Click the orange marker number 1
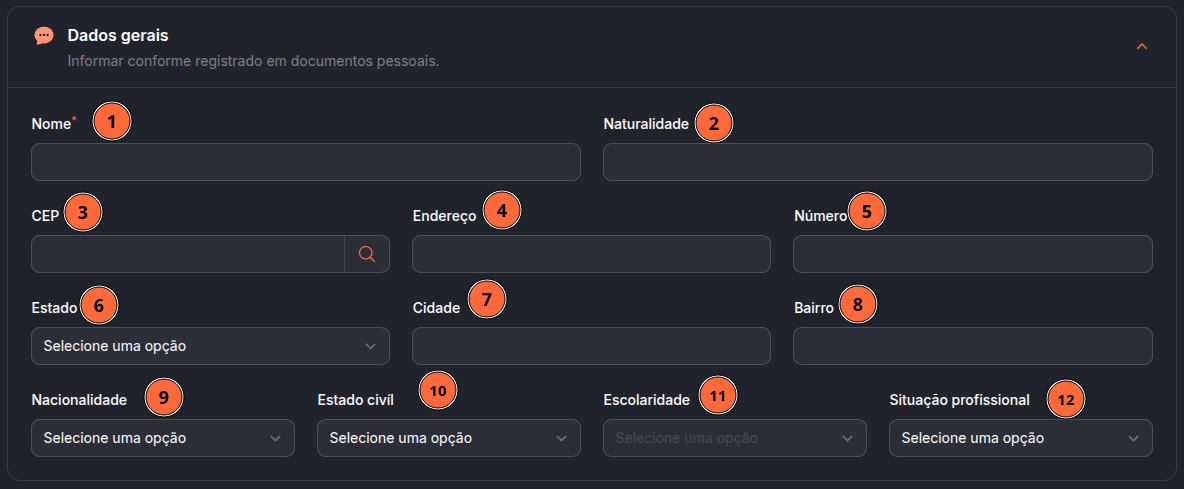Image resolution: width=1184 pixels, height=489 pixels. tap(112, 121)
